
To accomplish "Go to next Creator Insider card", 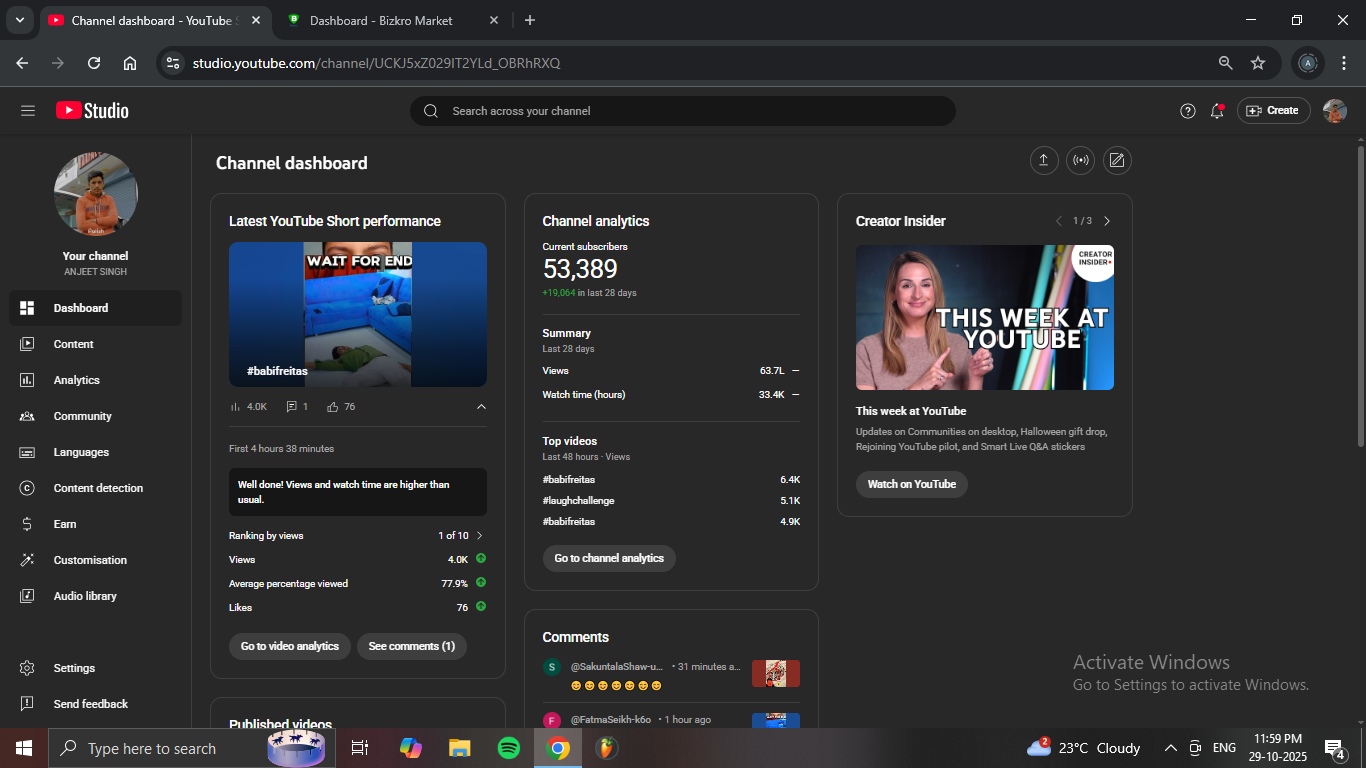I will click(1107, 221).
